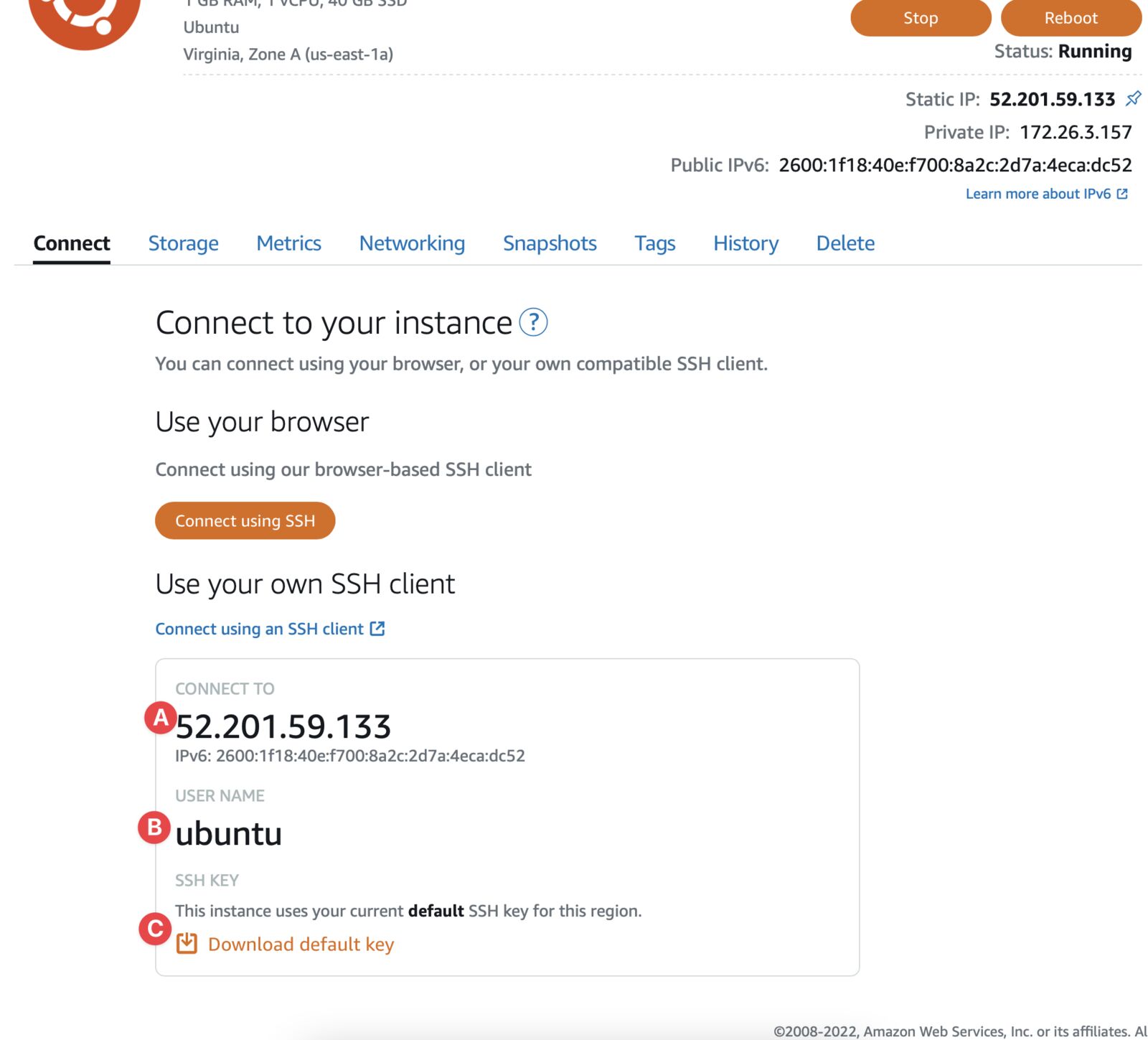Go to the Networking tab
This screenshot has height=1040, width=1148.
click(x=412, y=243)
